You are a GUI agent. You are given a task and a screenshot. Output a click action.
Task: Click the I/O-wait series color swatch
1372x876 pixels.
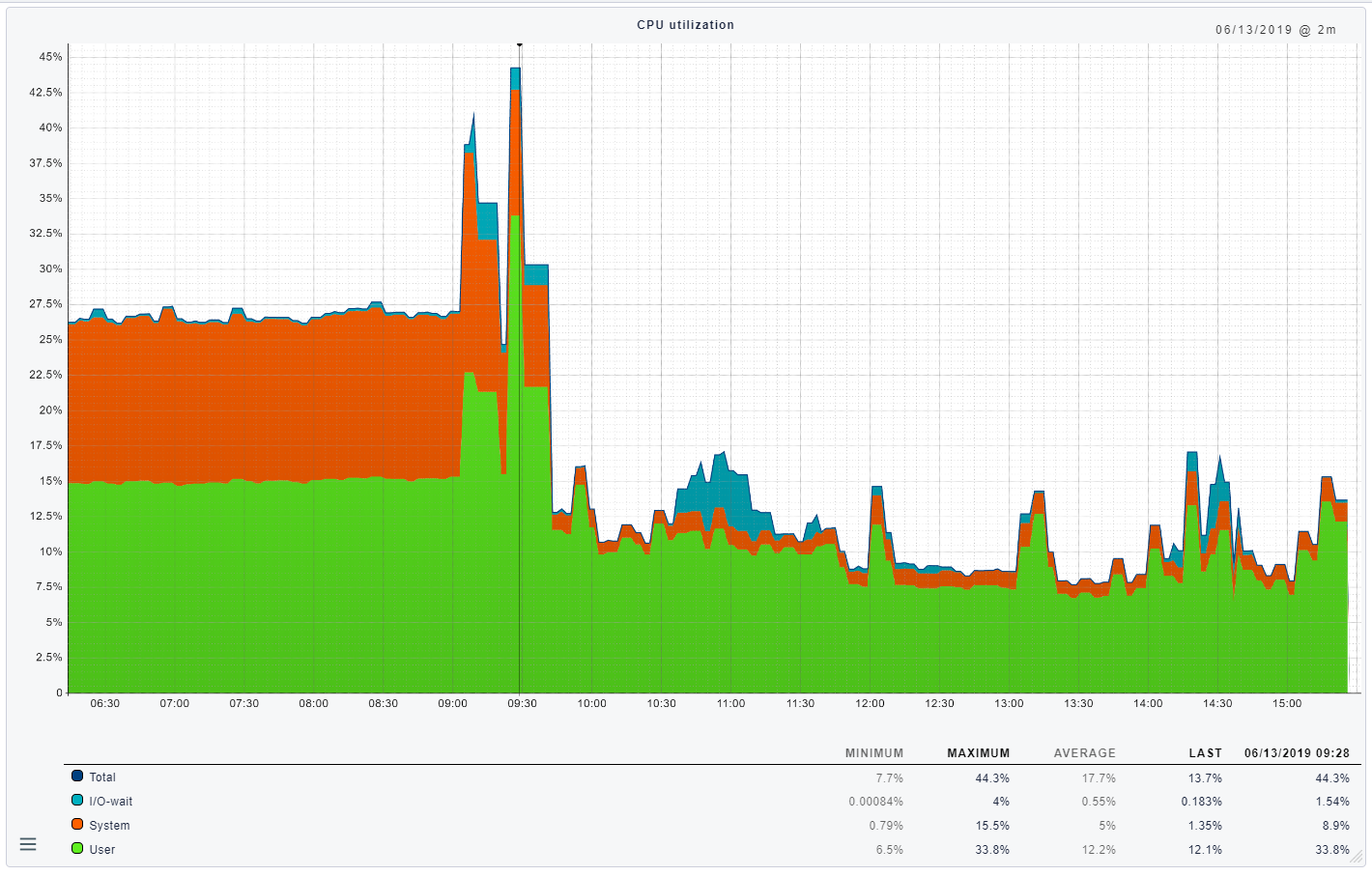click(x=77, y=800)
